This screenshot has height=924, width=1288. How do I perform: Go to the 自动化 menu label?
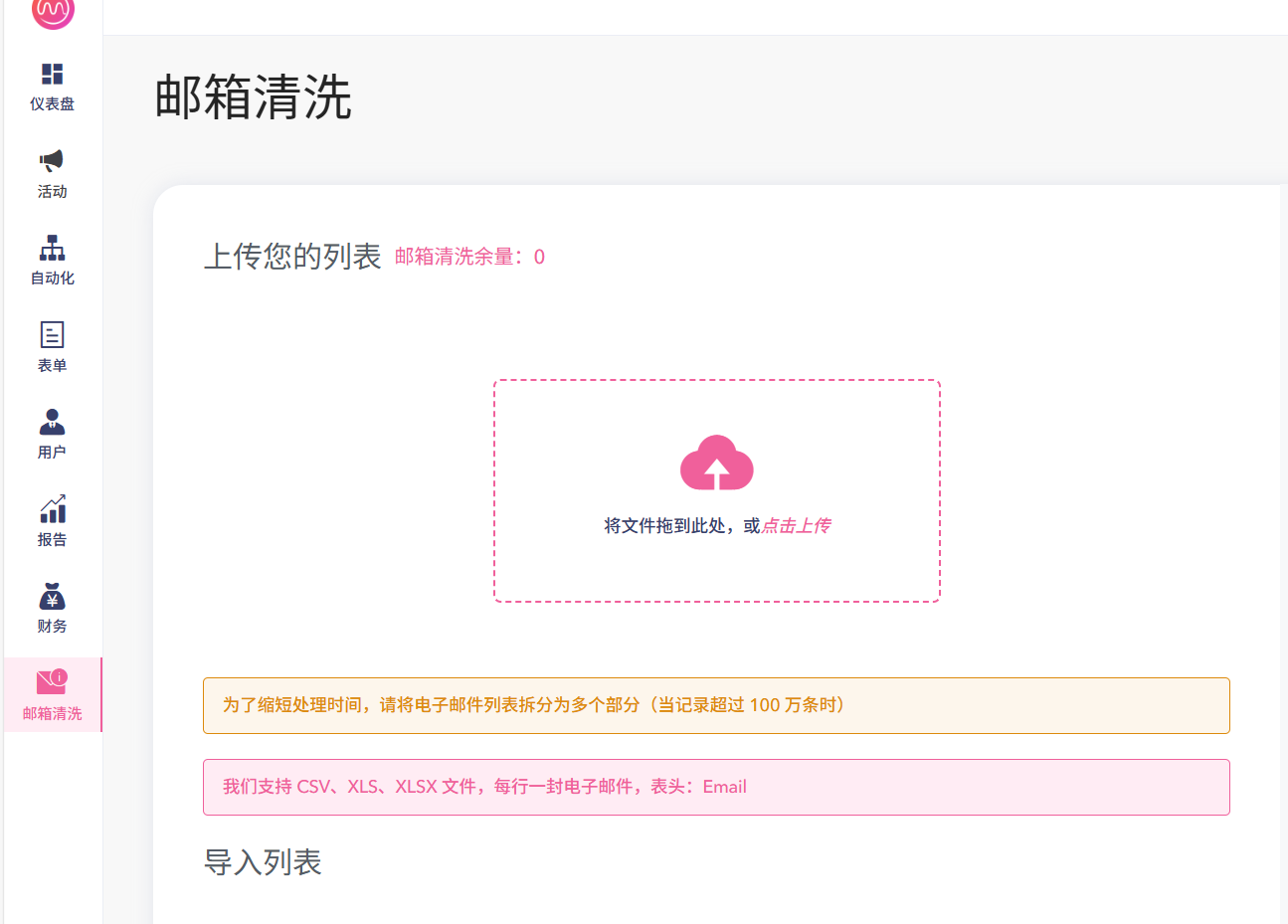point(52,277)
